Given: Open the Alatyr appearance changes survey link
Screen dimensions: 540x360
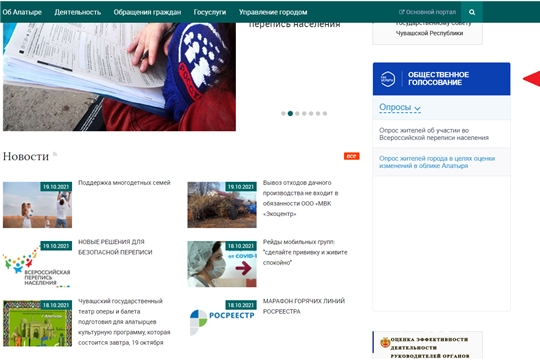Looking at the screenshot, I should click(437, 162).
